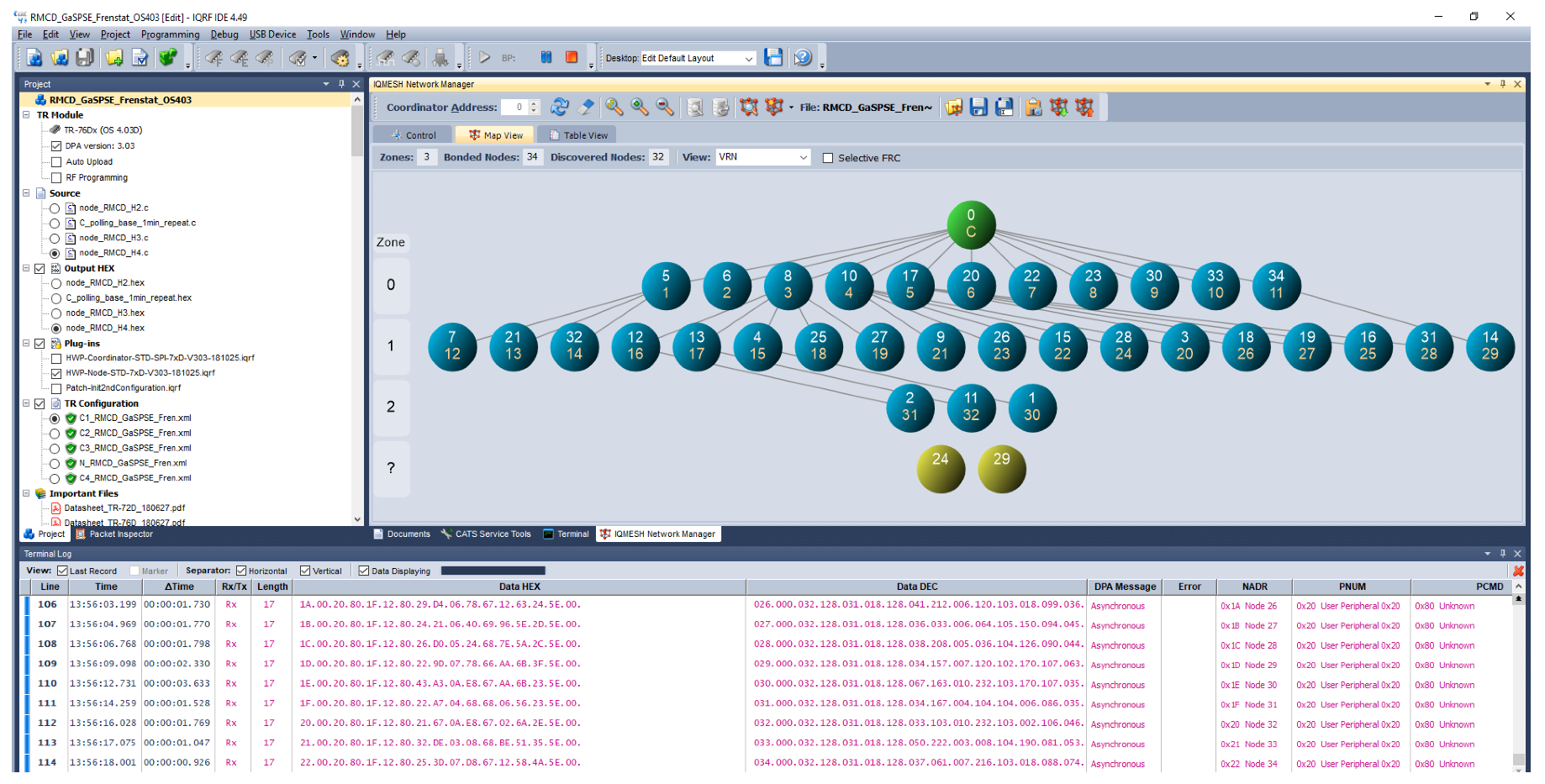
Task: Click the refresh network icon beside Coordinator Address
Action: point(559,108)
